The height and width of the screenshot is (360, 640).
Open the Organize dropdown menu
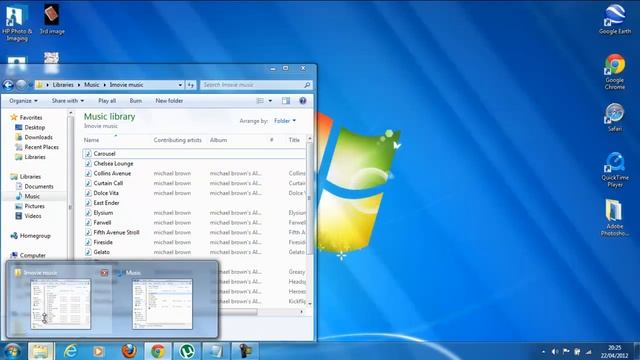click(23, 101)
